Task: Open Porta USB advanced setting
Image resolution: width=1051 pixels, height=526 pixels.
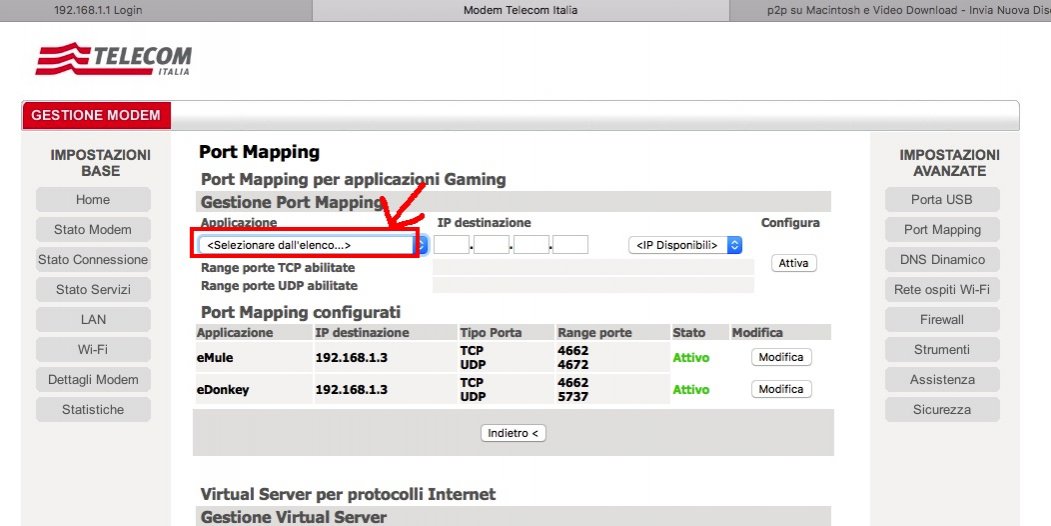Action: (x=941, y=199)
